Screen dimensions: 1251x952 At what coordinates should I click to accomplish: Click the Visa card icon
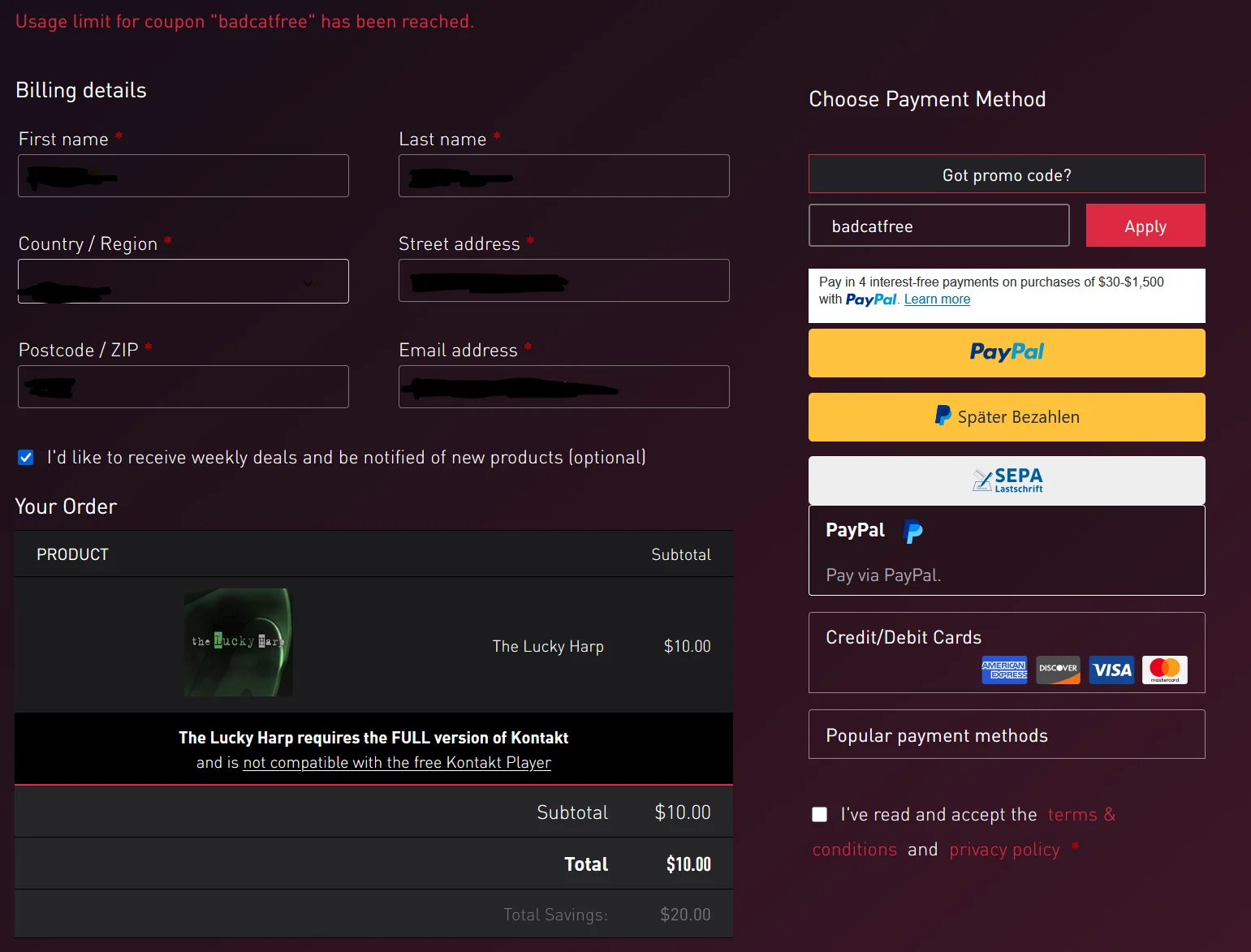pos(1112,670)
